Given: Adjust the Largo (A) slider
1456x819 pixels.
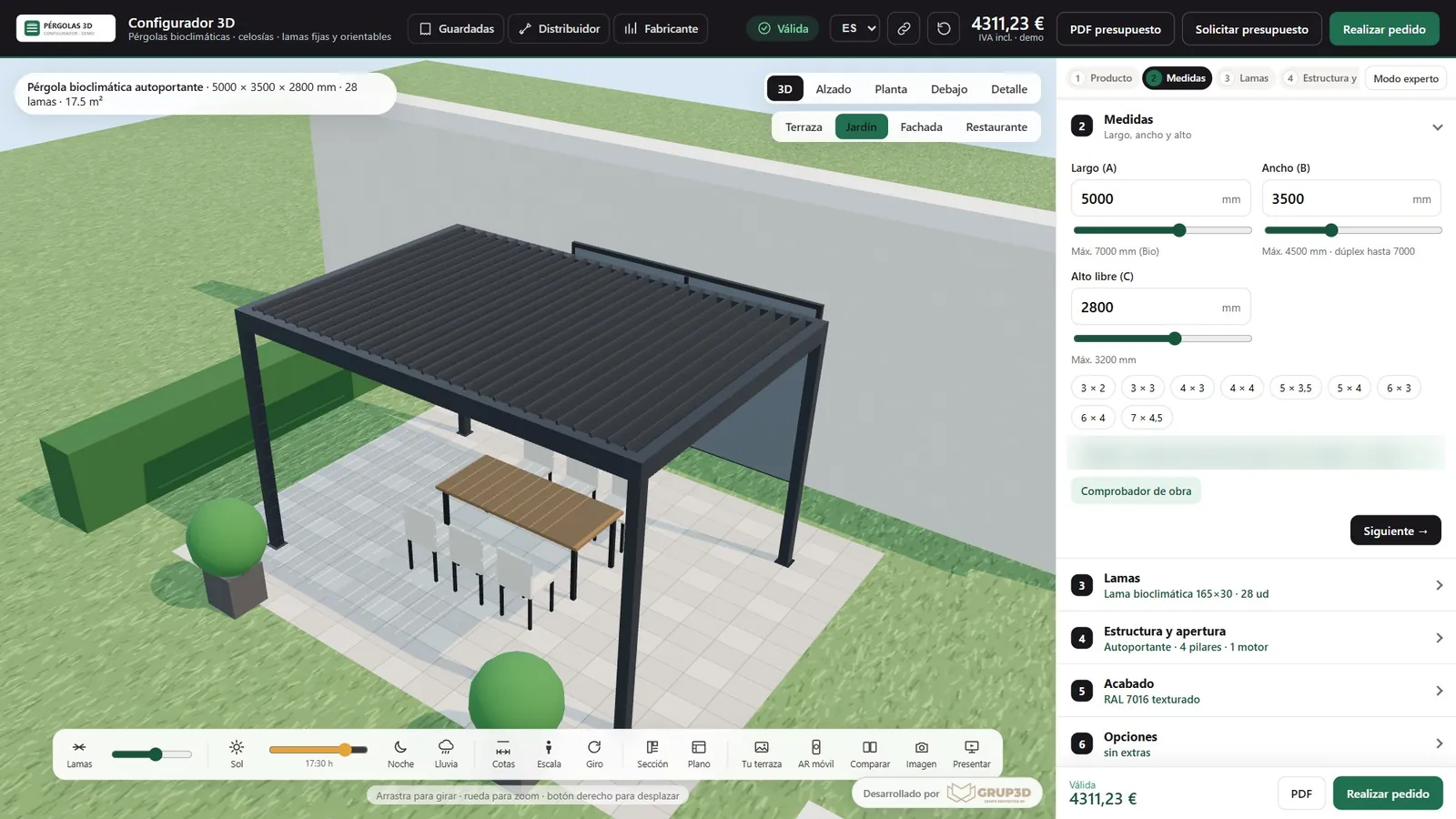Looking at the screenshot, I should (x=1162, y=230).
